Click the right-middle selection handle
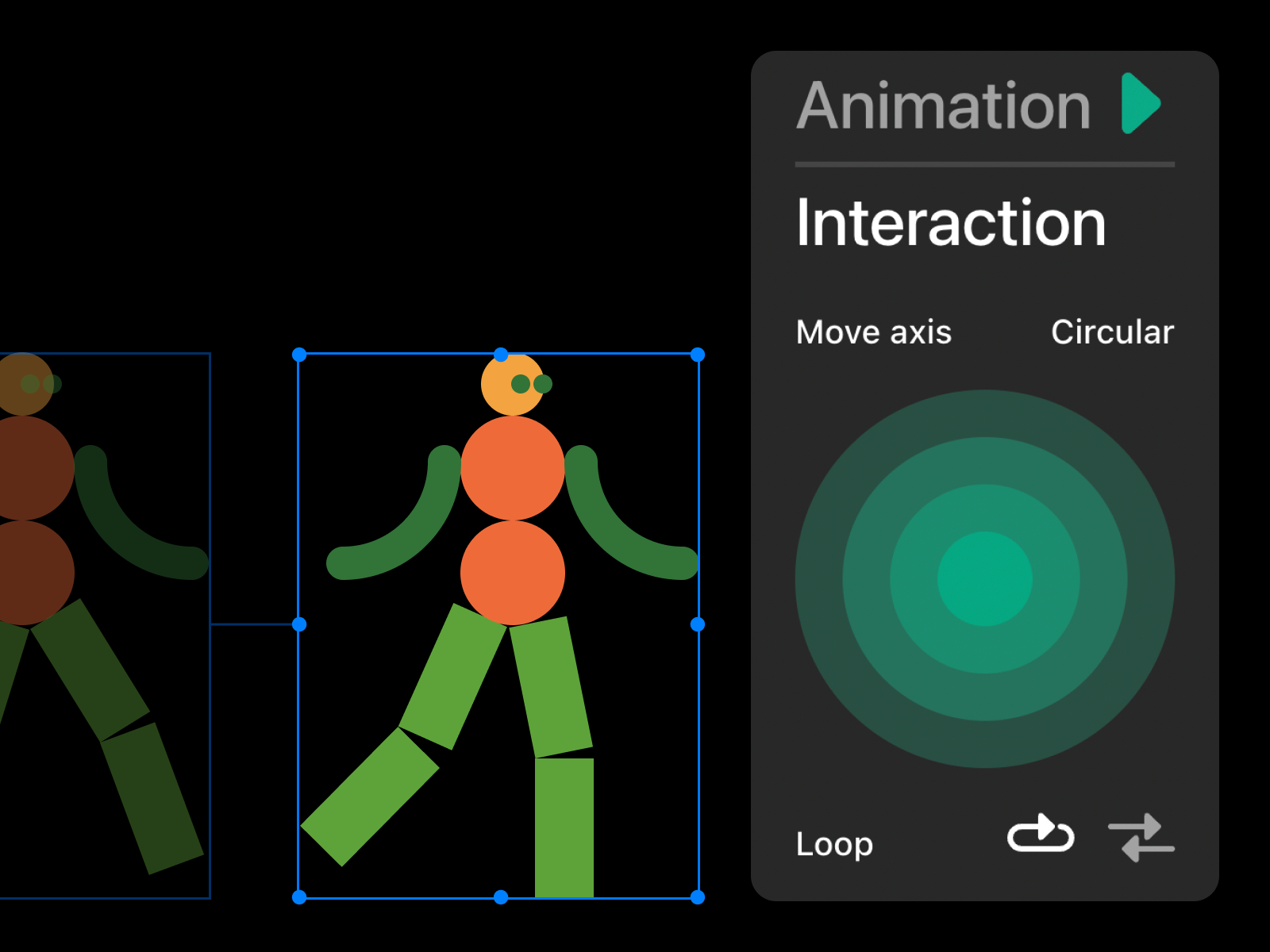Image resolution: width=1270 pixels, height=952 pixels. (698, 624)
